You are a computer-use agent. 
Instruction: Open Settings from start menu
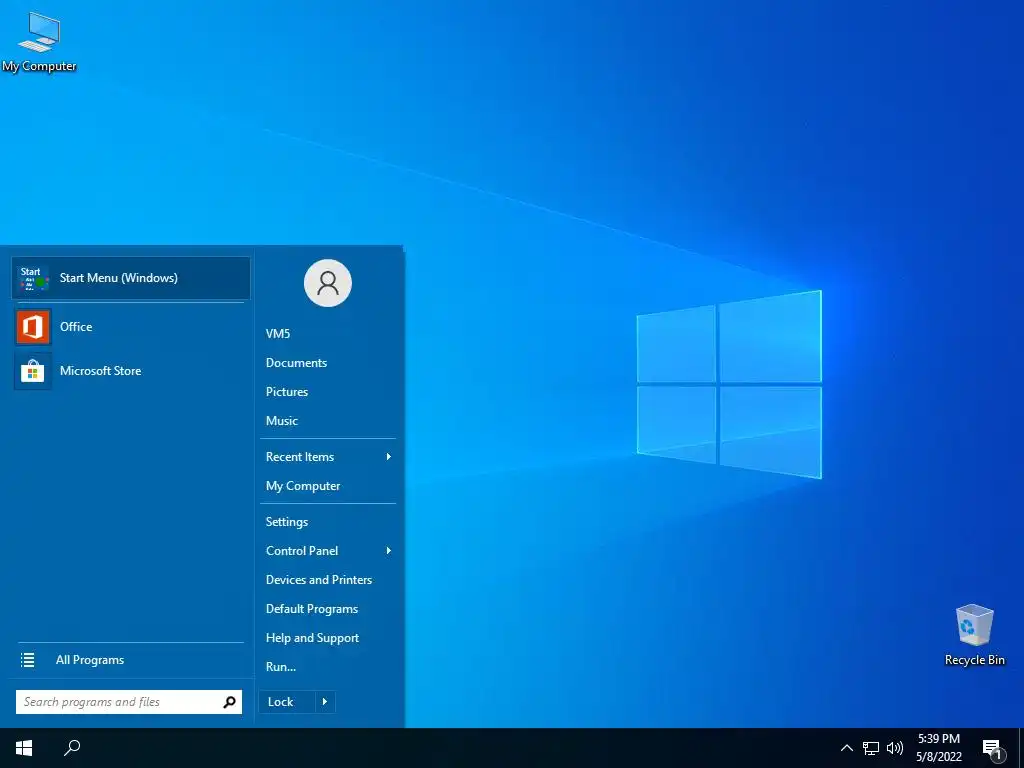287,522
